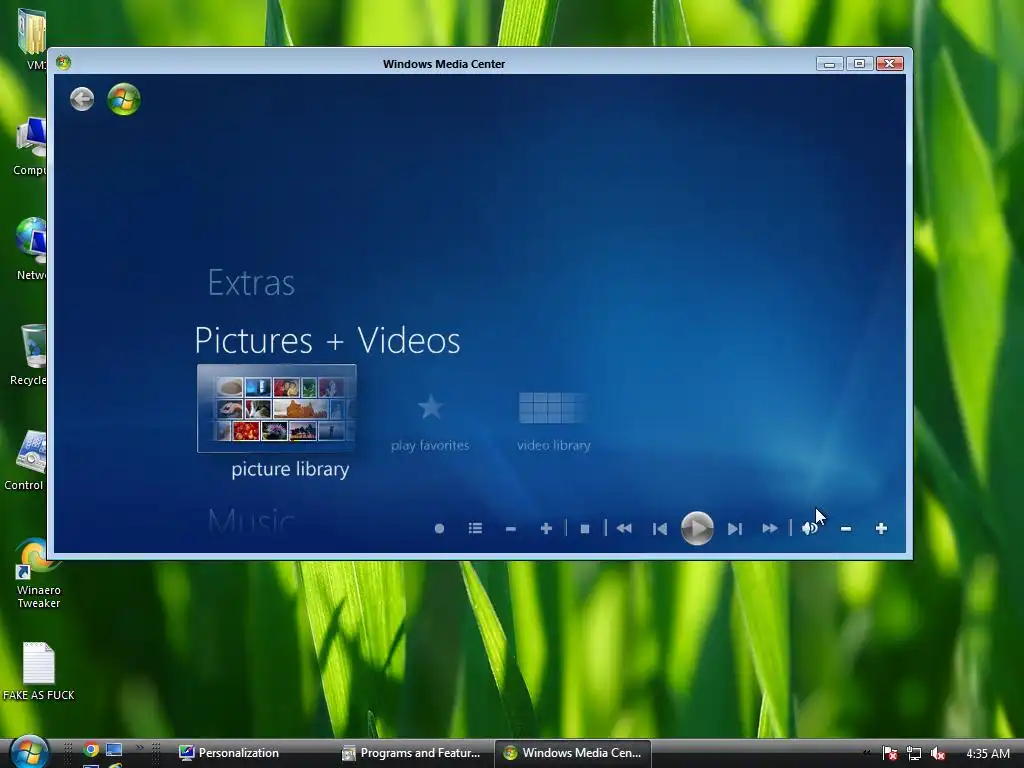Click the Rewind button

(x=624, y=528)
